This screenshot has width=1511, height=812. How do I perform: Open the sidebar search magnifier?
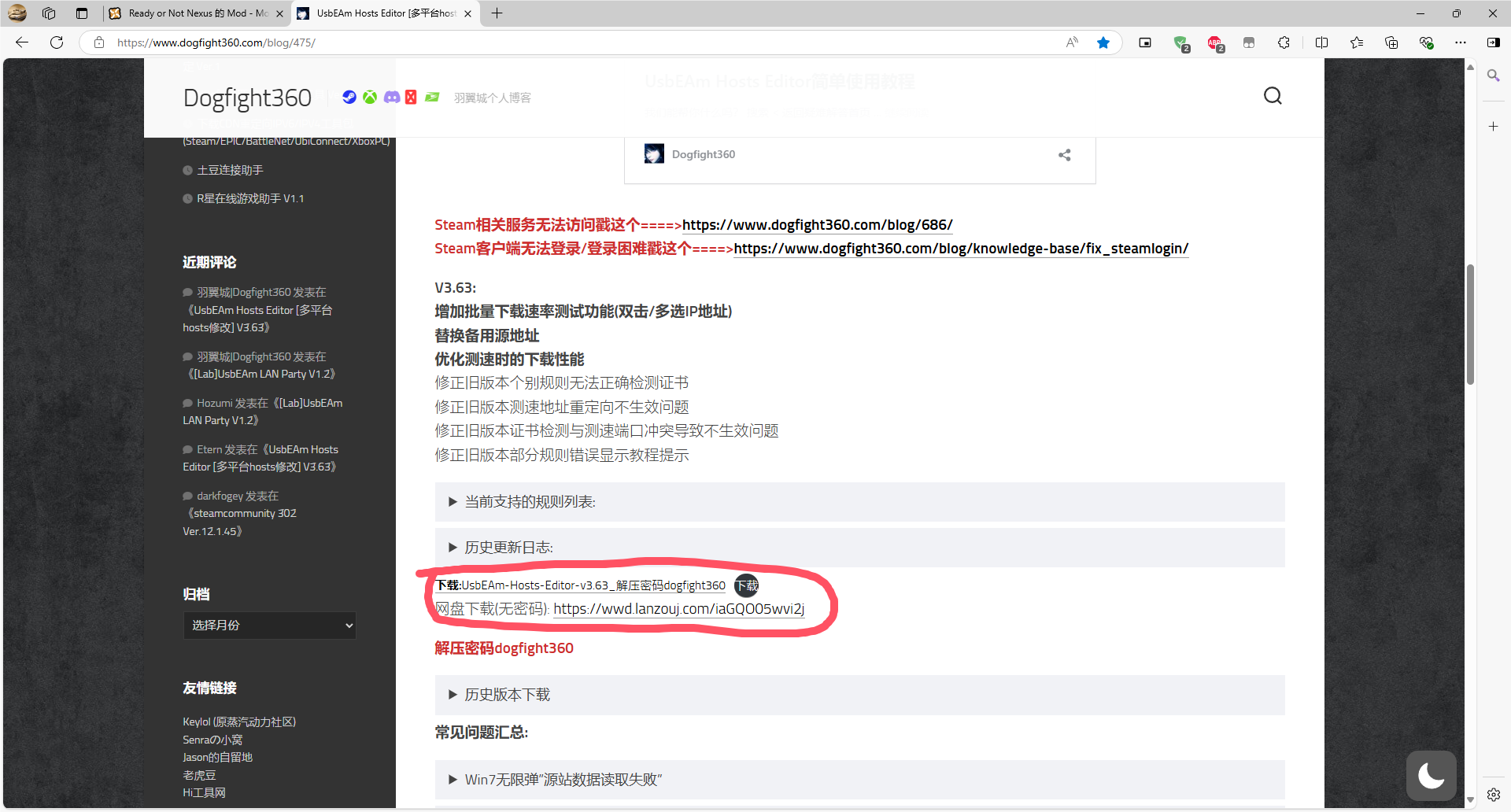(x=1493, y=76)
